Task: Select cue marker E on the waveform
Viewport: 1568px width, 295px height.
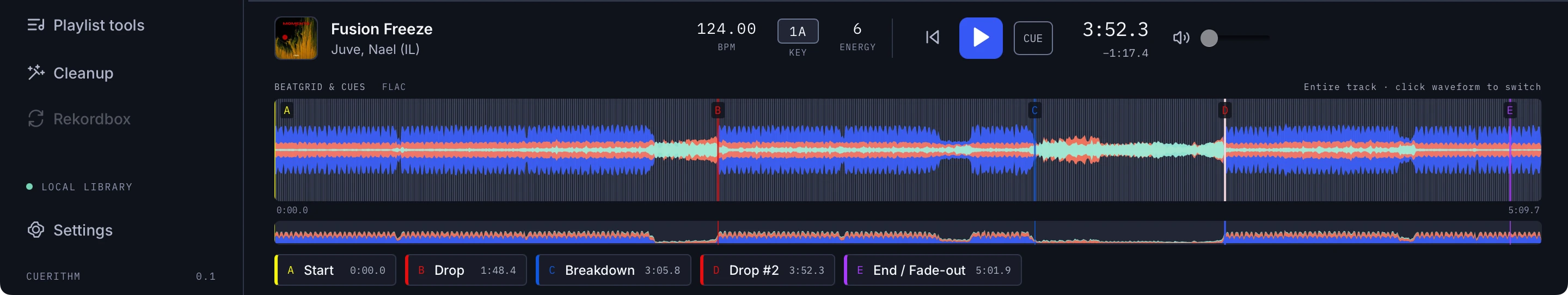Action: [1510, 110]
